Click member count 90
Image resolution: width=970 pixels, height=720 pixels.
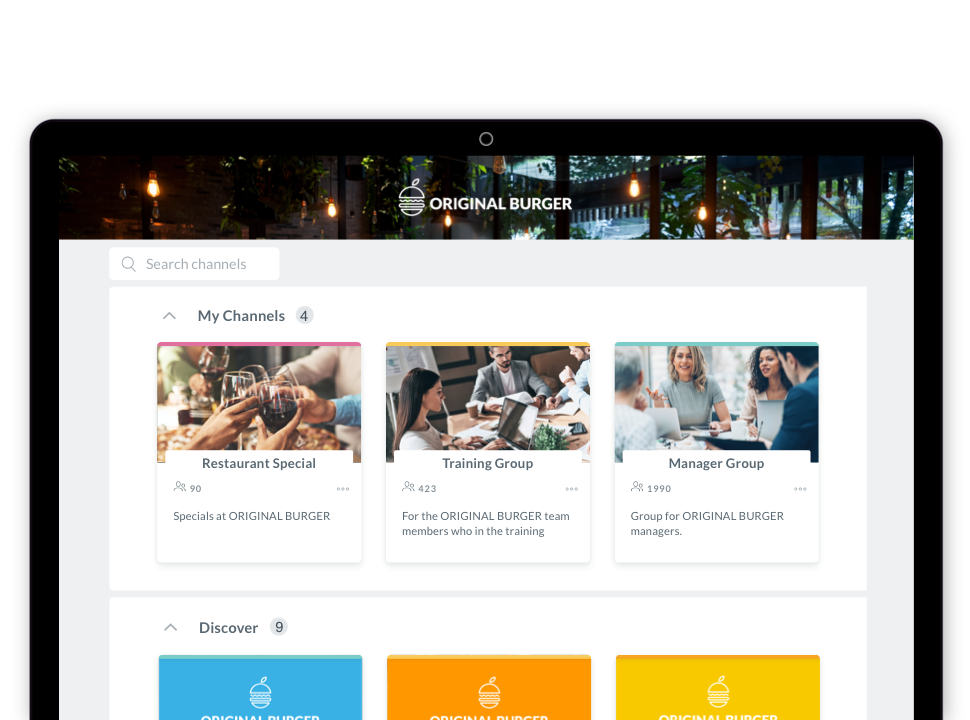[195, 489]
